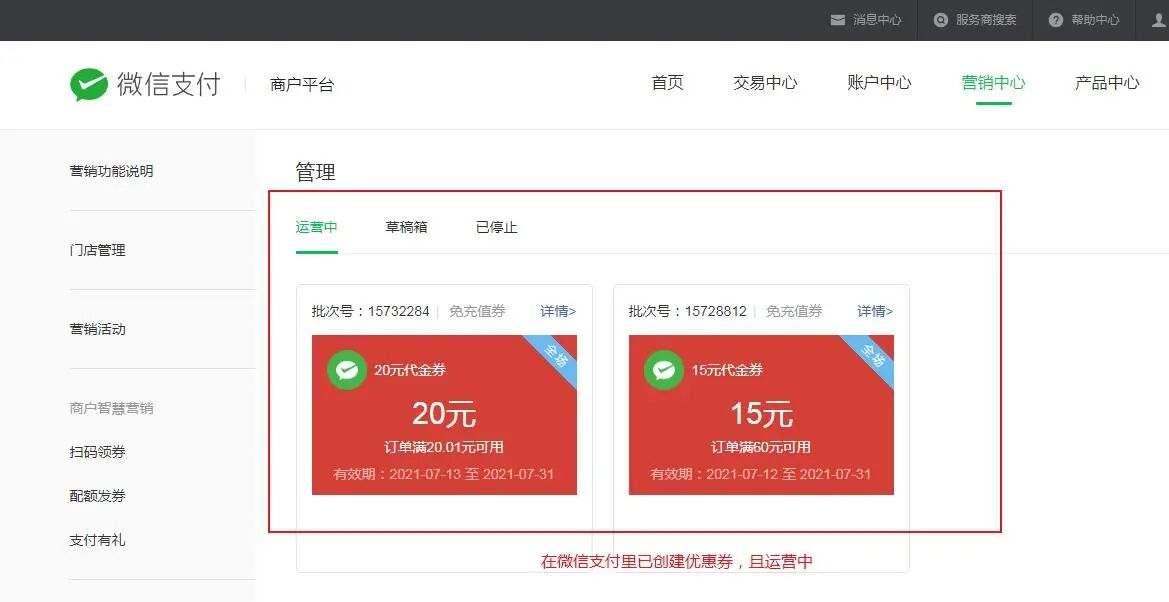Open 服务商搜索 in the top bar

tap(986, 20)
